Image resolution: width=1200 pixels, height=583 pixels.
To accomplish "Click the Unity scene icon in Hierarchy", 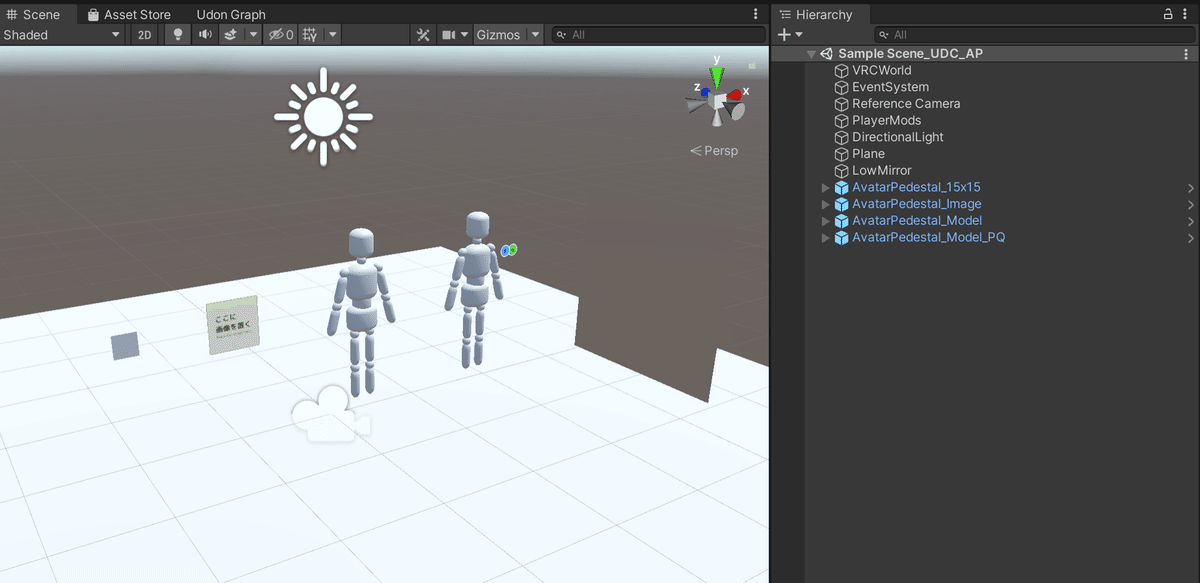I will (x=827, y=54).
